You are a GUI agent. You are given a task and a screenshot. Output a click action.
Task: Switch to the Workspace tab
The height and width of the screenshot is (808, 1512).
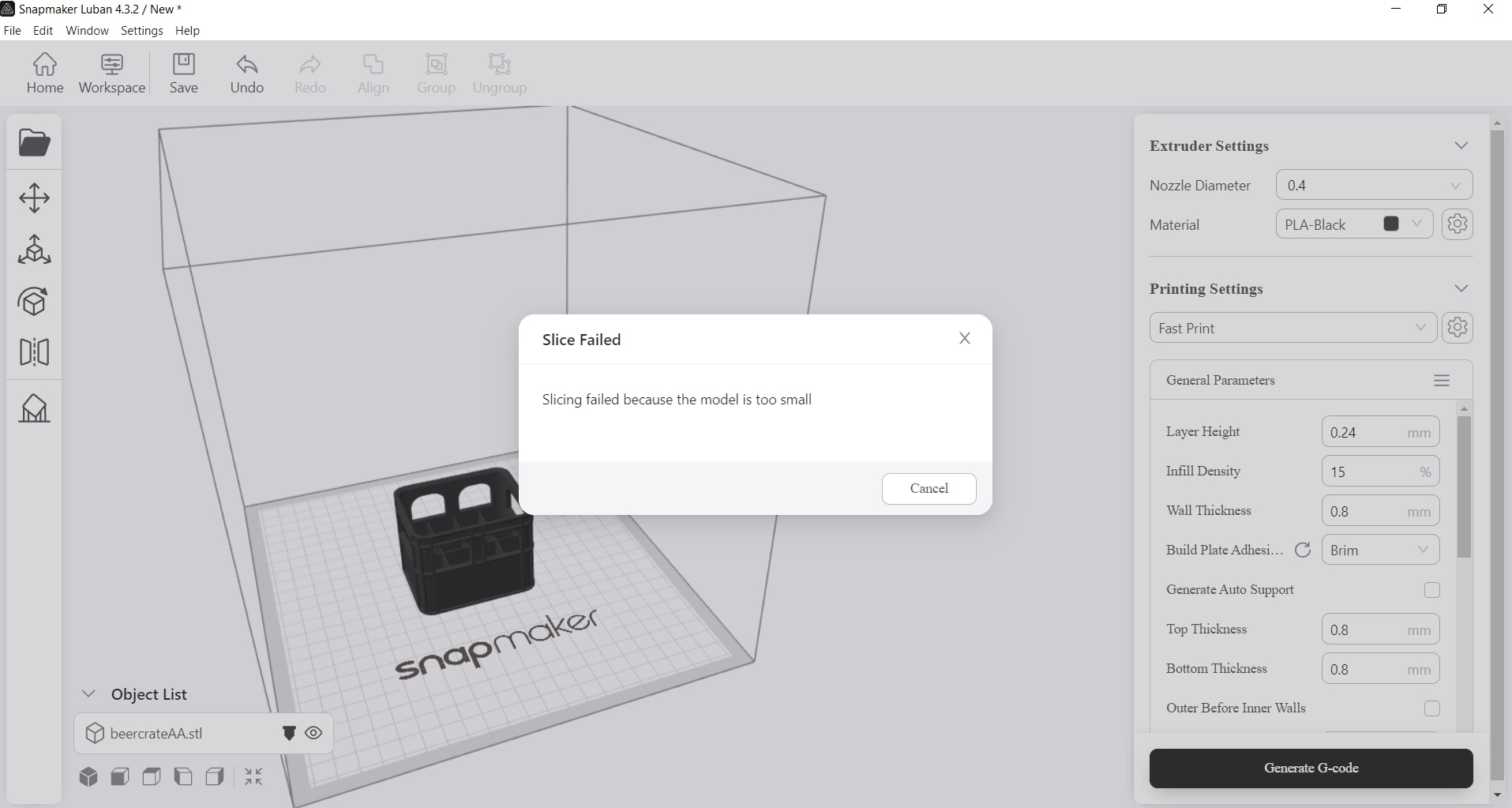click(111, 73)
